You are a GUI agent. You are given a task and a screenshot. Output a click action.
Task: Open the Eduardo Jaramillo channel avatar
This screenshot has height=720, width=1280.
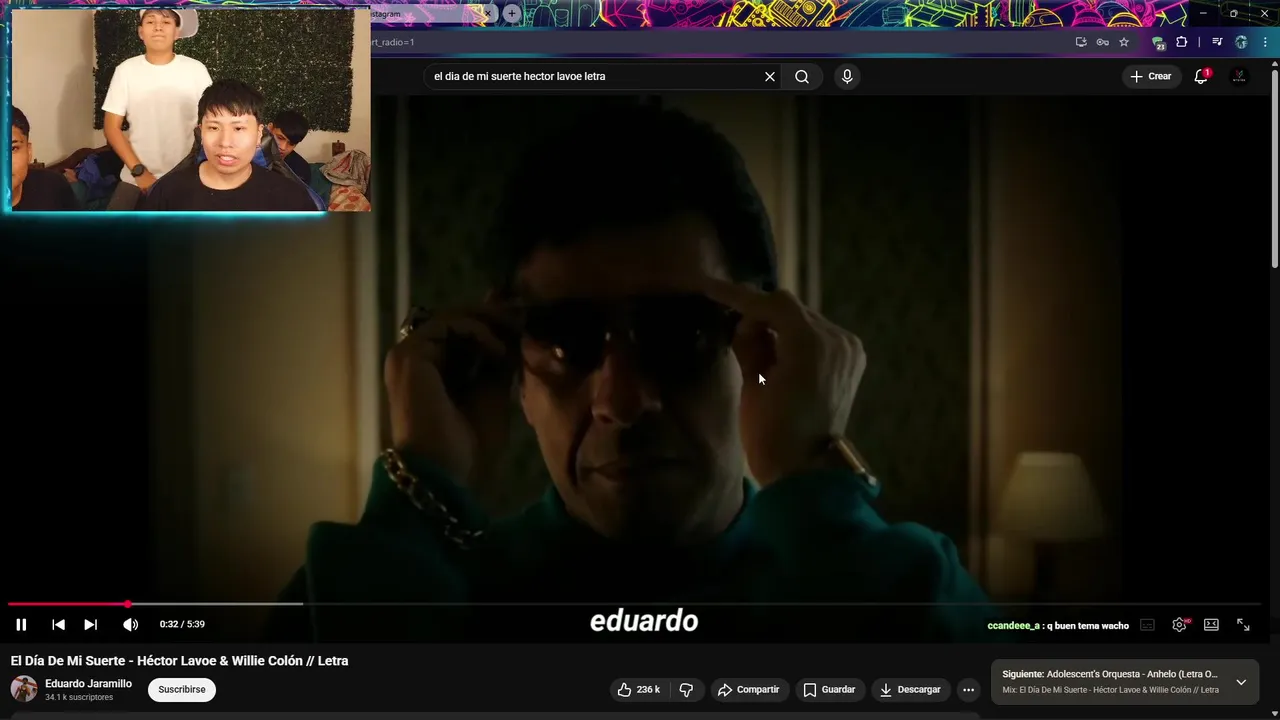(x=24, y=689)
